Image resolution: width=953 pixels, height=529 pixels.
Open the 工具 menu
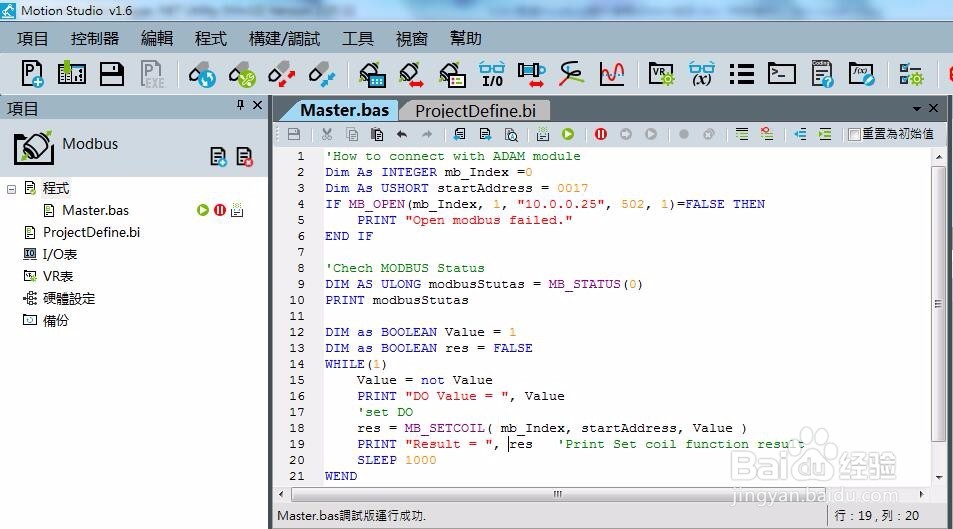[357, 39]
